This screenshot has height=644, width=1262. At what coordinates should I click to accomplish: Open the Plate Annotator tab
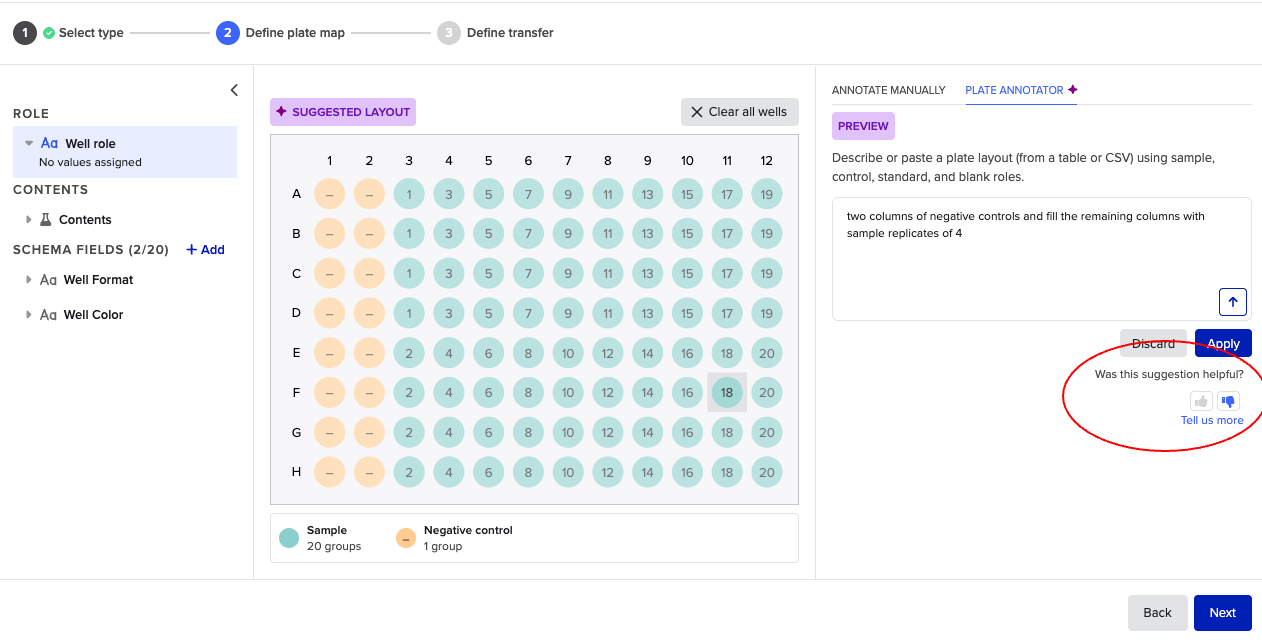click(1015, 90)
